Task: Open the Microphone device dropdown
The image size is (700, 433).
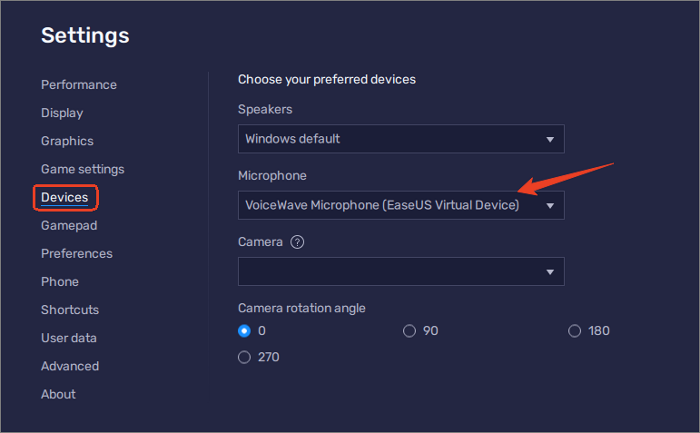Action: [x=401, y=206]
